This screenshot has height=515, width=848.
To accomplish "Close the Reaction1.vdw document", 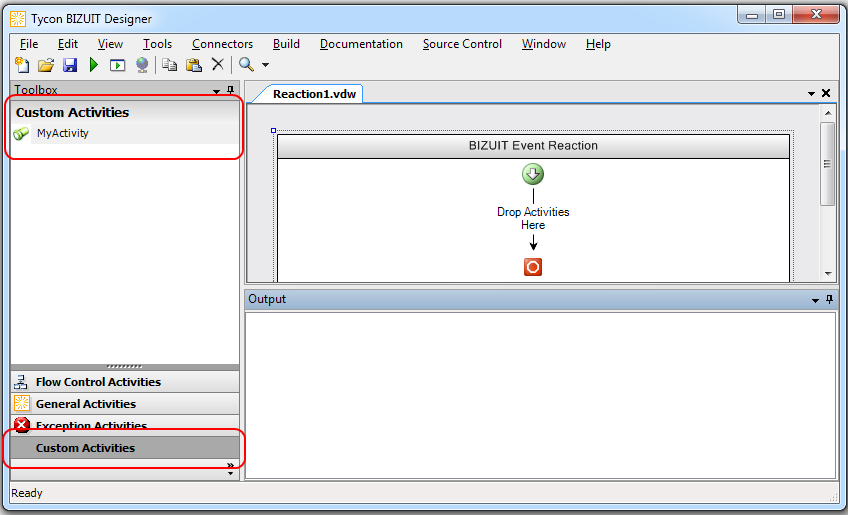I will (x=826, y=93).
